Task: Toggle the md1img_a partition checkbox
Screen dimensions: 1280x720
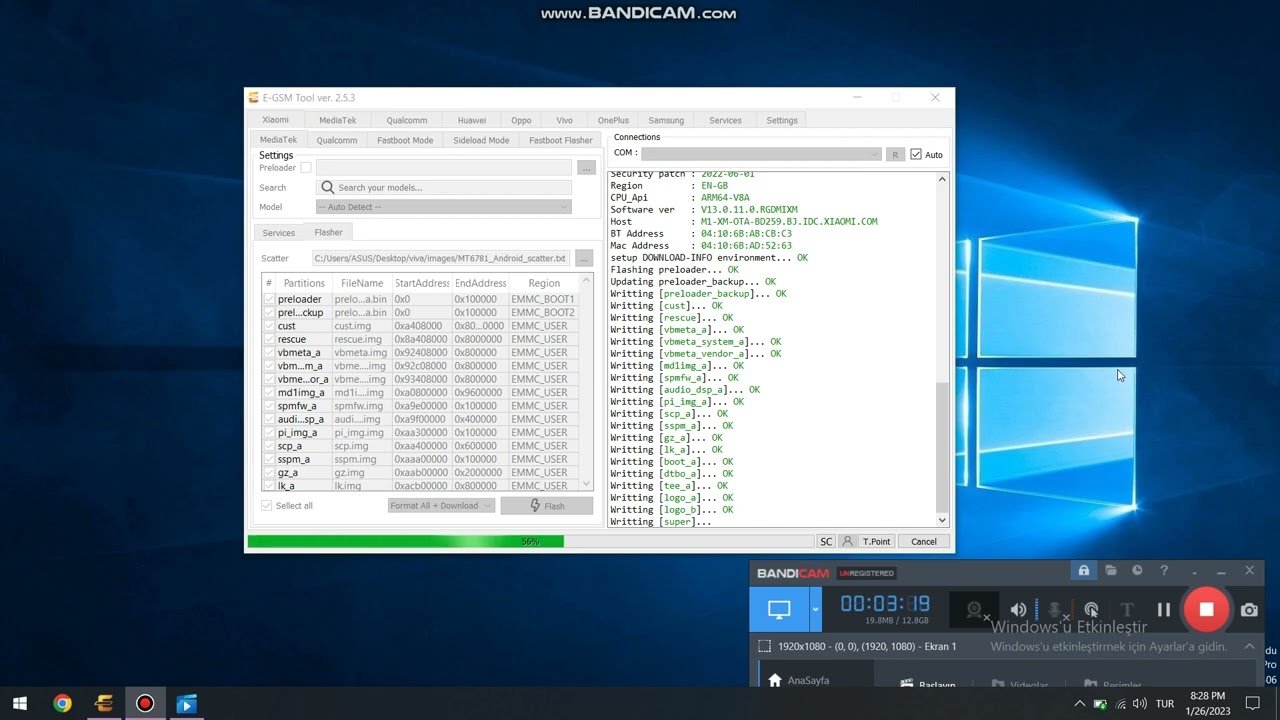Action: pos(269,393)
